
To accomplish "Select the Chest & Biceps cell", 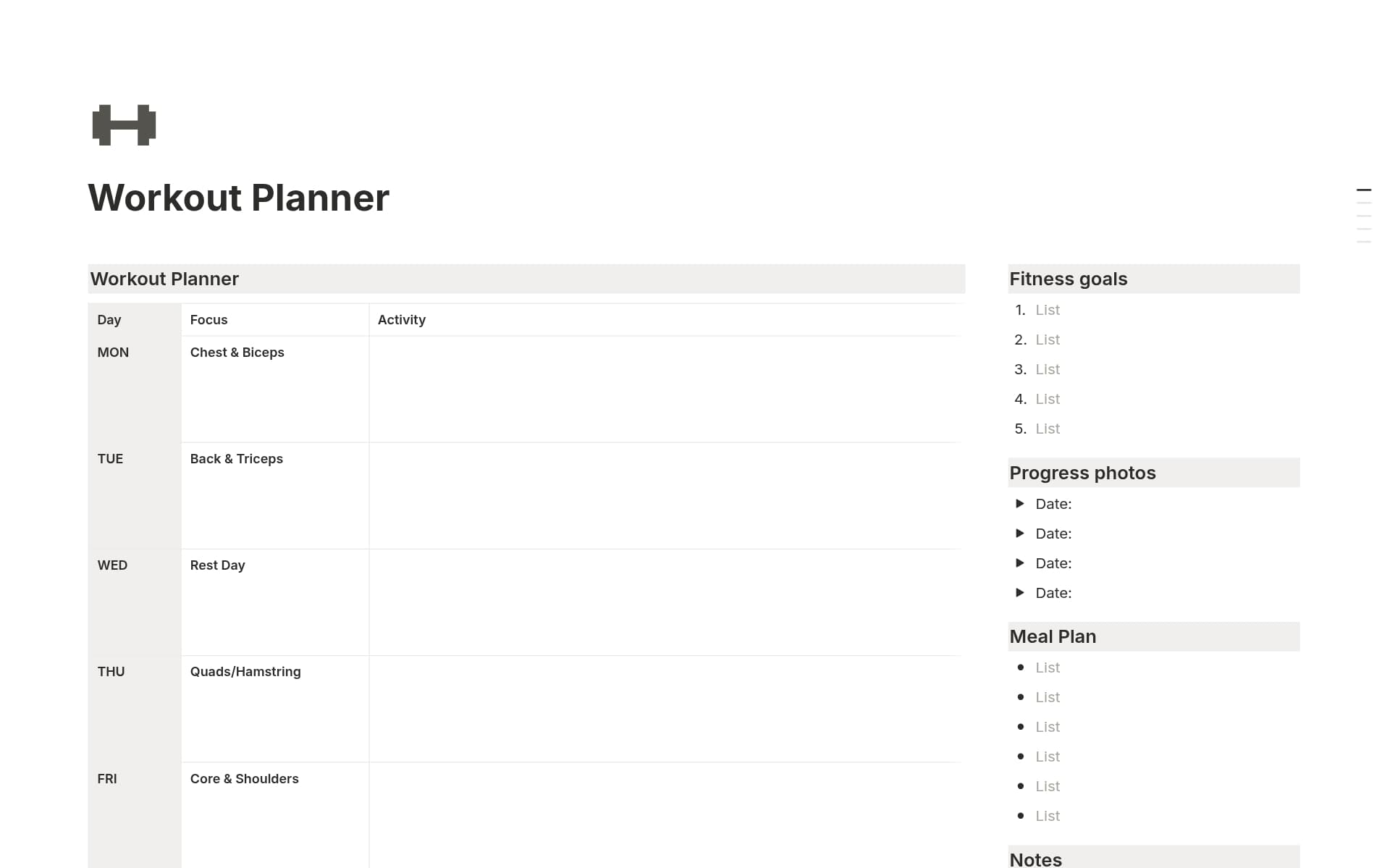I will (x=237, y=353).
